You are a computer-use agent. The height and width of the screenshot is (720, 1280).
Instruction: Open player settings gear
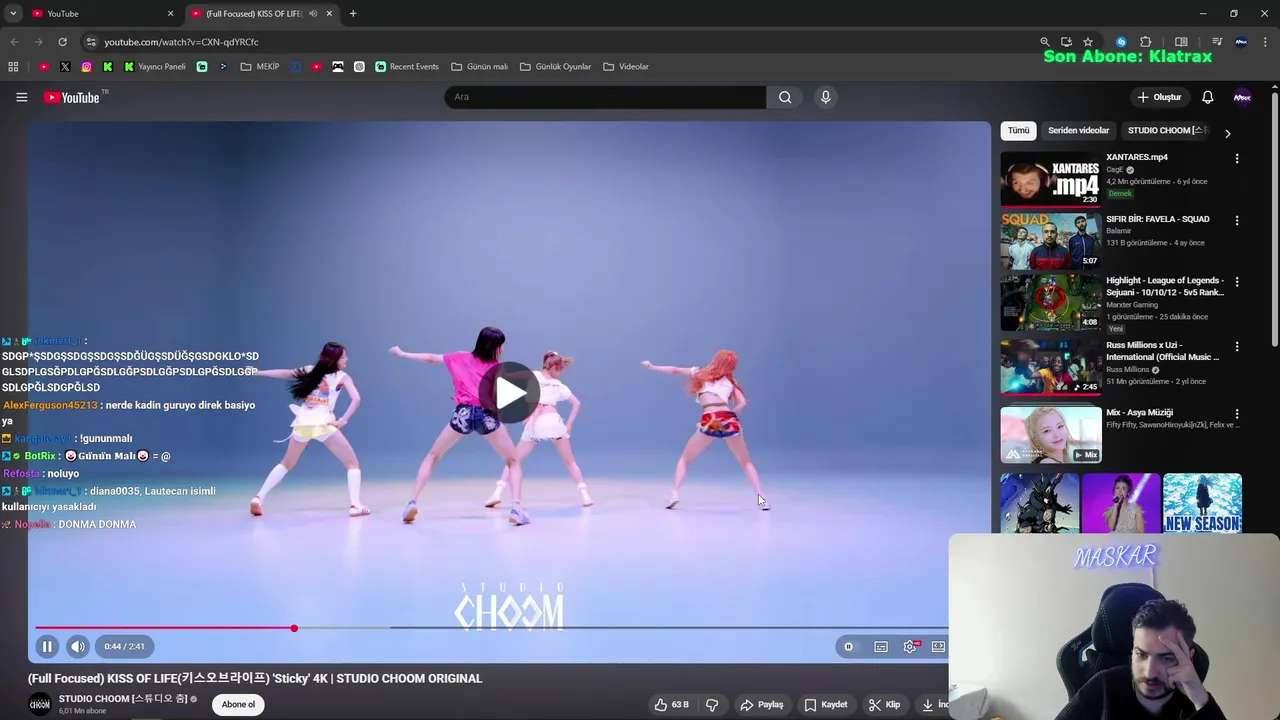pyautogui.click(x=910, y=646)
